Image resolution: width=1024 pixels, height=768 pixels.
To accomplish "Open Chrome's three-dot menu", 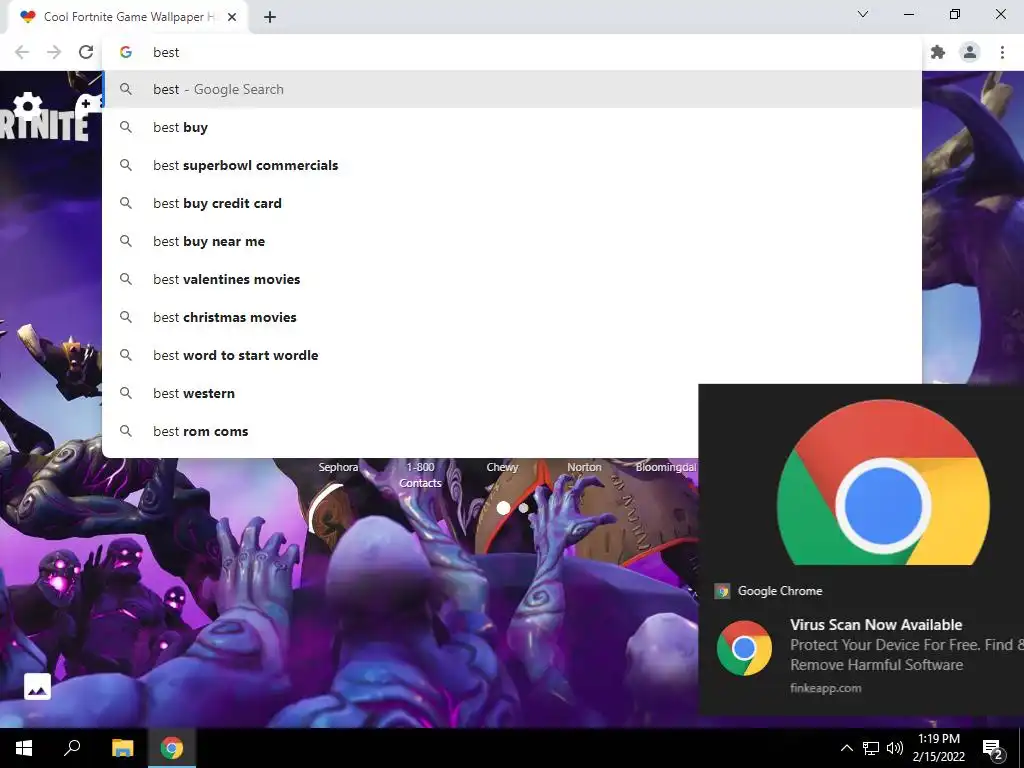I will click(x=1002, y=52).
